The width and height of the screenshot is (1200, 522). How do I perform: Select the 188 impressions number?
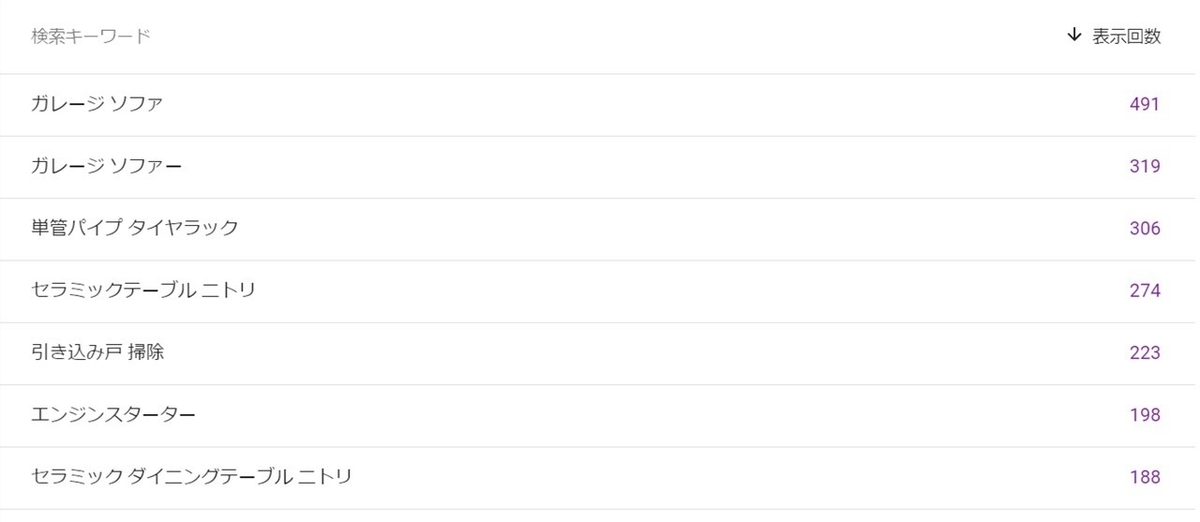1145,476
